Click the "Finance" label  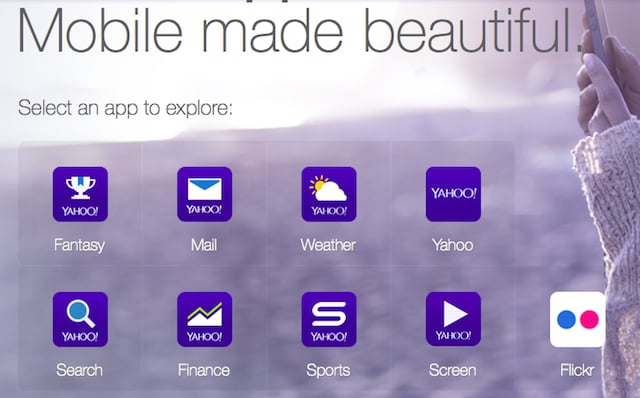coord(204,370)
